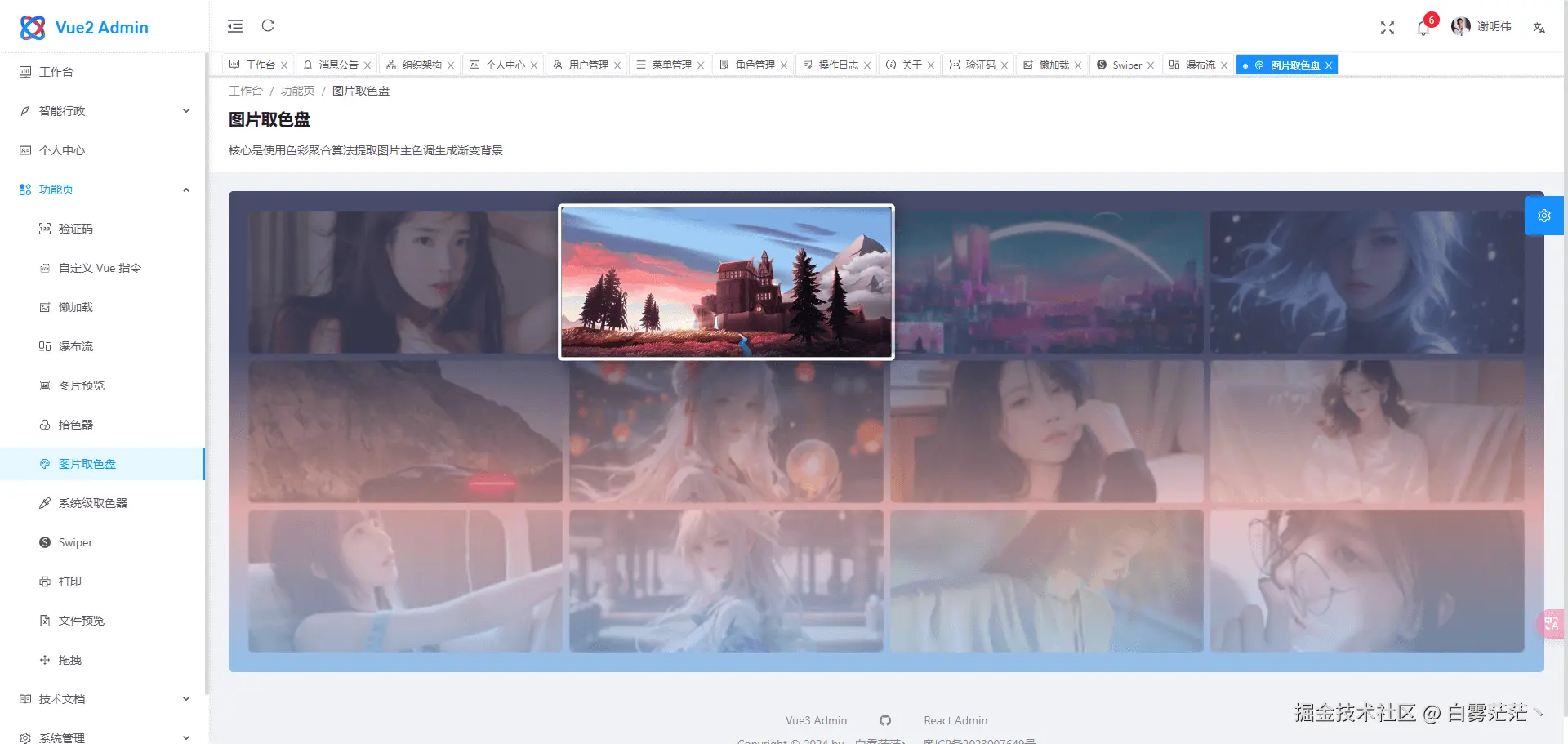Open the GitHub icon link in the footer

click(x=885, y=720)
